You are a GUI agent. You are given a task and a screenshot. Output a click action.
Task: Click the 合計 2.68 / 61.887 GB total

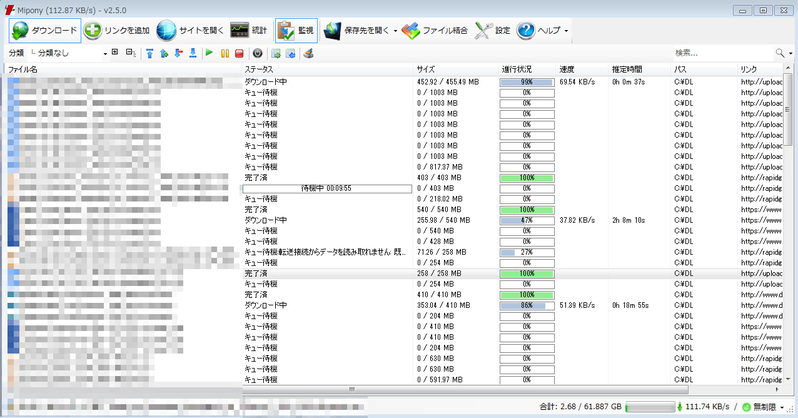[580, 407]
